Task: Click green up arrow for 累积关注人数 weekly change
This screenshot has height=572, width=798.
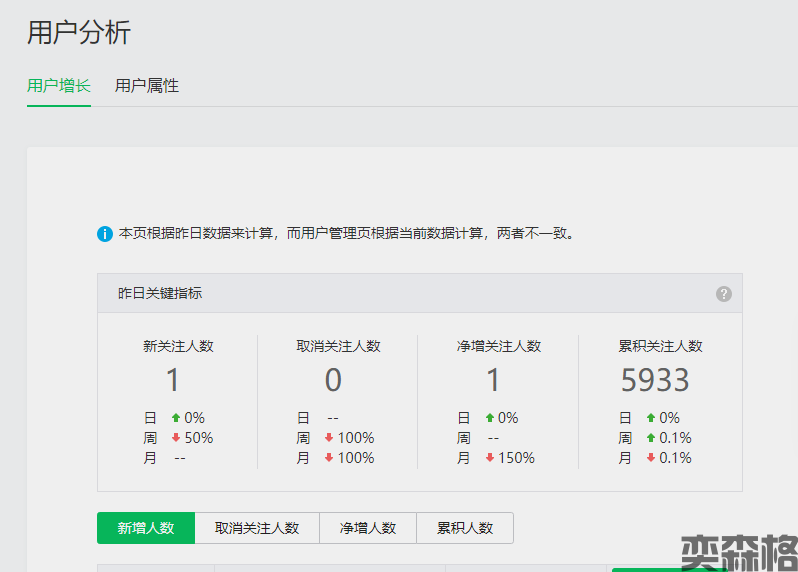Action: (x=651, y=438)
